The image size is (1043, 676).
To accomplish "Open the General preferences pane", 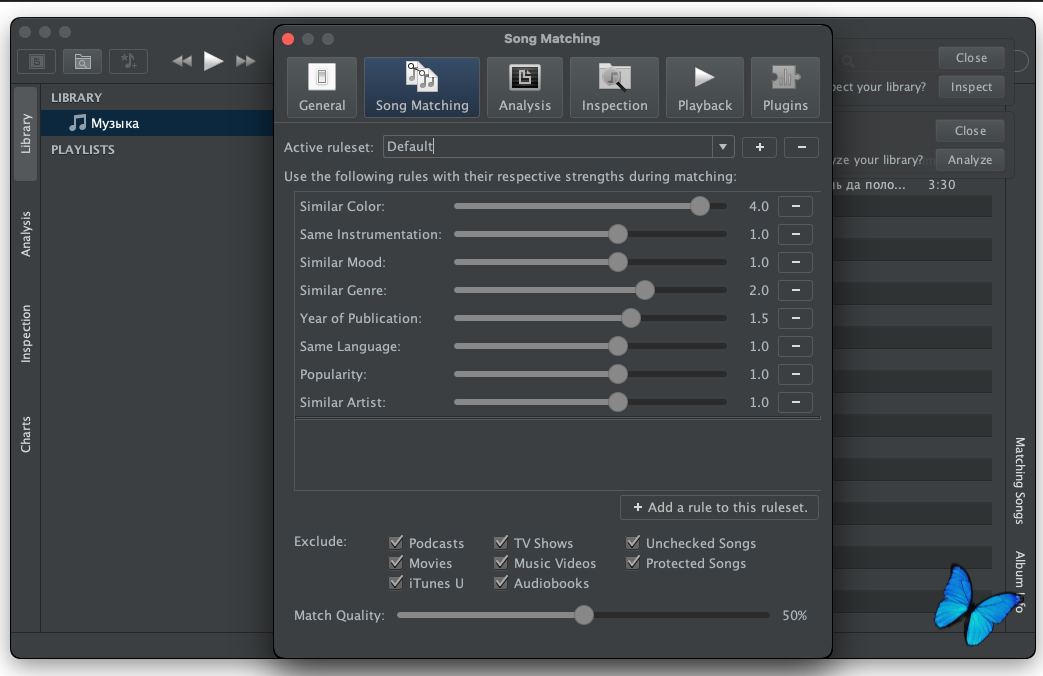I will (322, 87).
